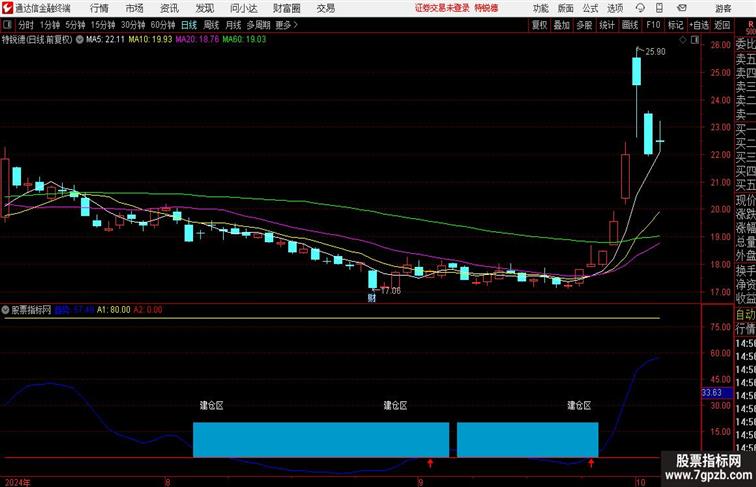The image size is (756, 487).
Task: Open the 财富圈 menu
Action: (286, 8)
